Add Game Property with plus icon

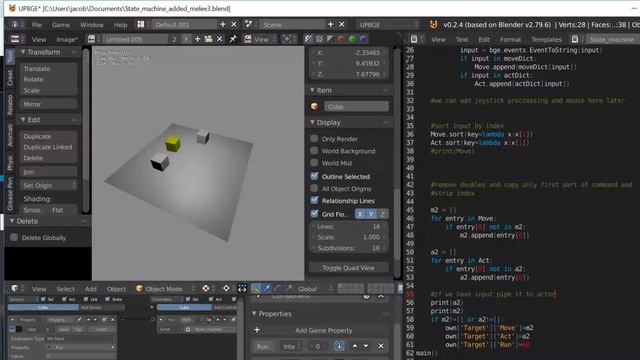257,330
